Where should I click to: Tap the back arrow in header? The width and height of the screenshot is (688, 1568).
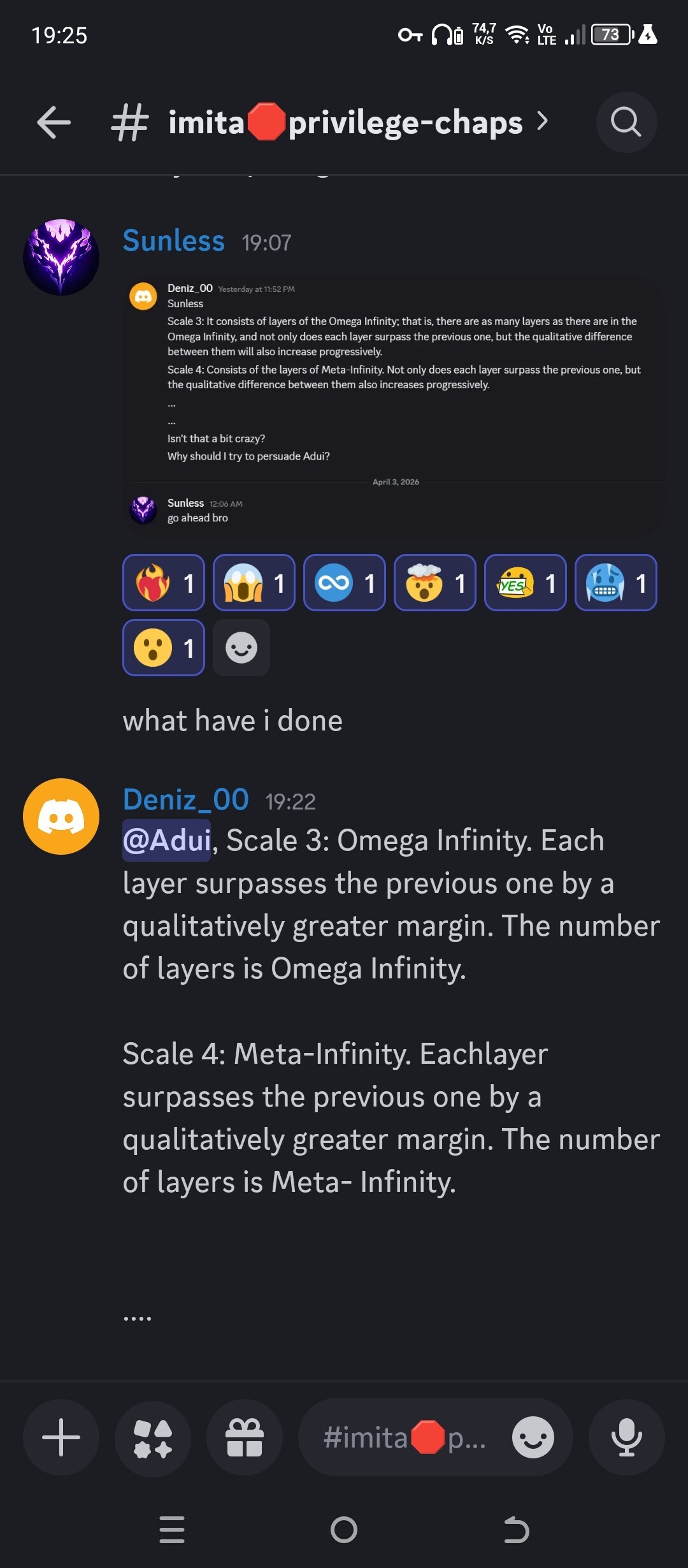click(54, 122)
